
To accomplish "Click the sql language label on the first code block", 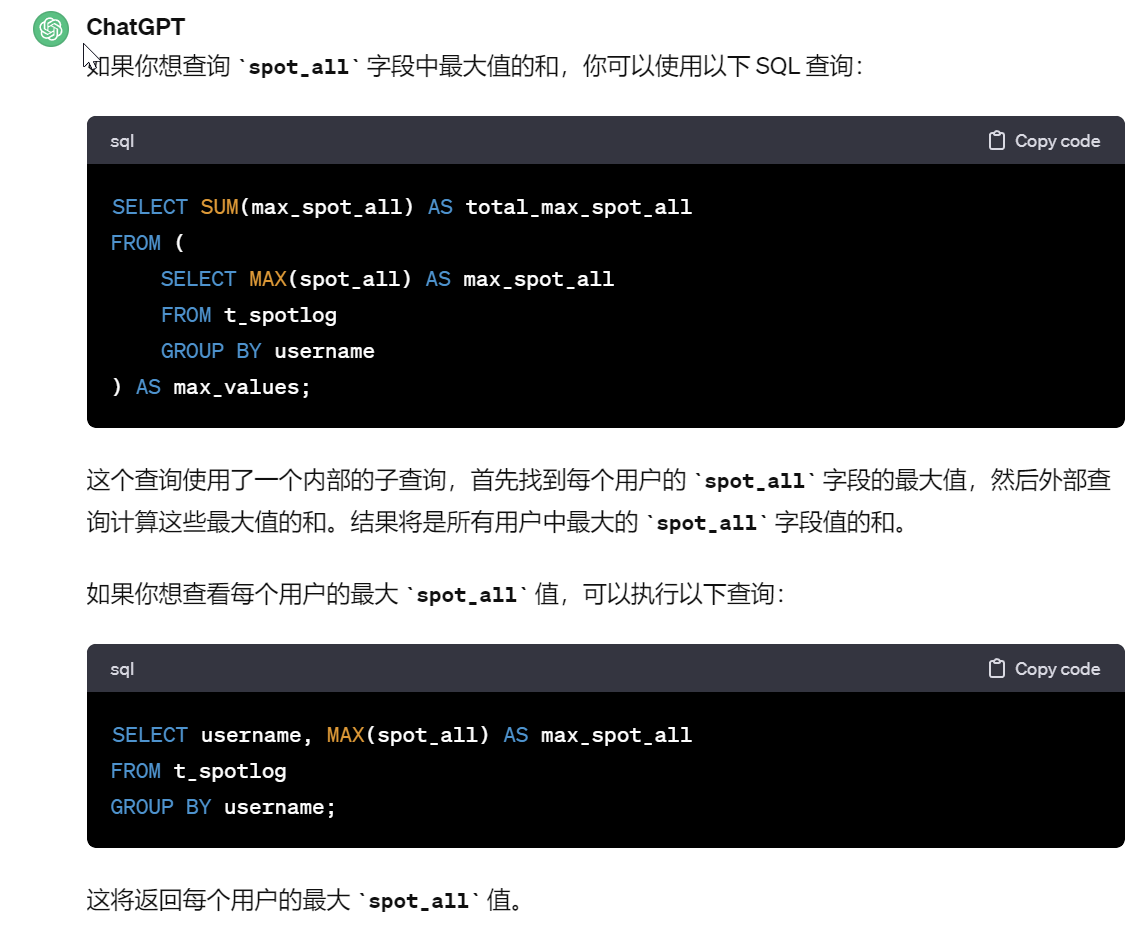I will pos(122,141).
